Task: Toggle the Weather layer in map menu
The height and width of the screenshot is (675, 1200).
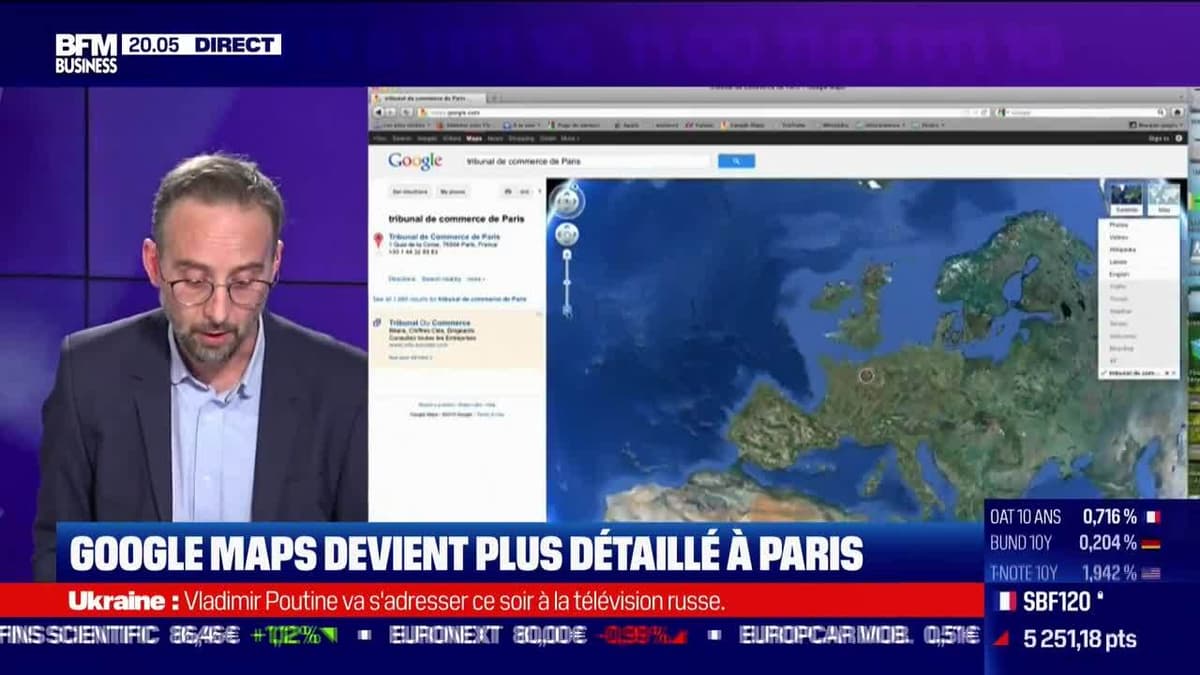Action: tap(1119, 311)
